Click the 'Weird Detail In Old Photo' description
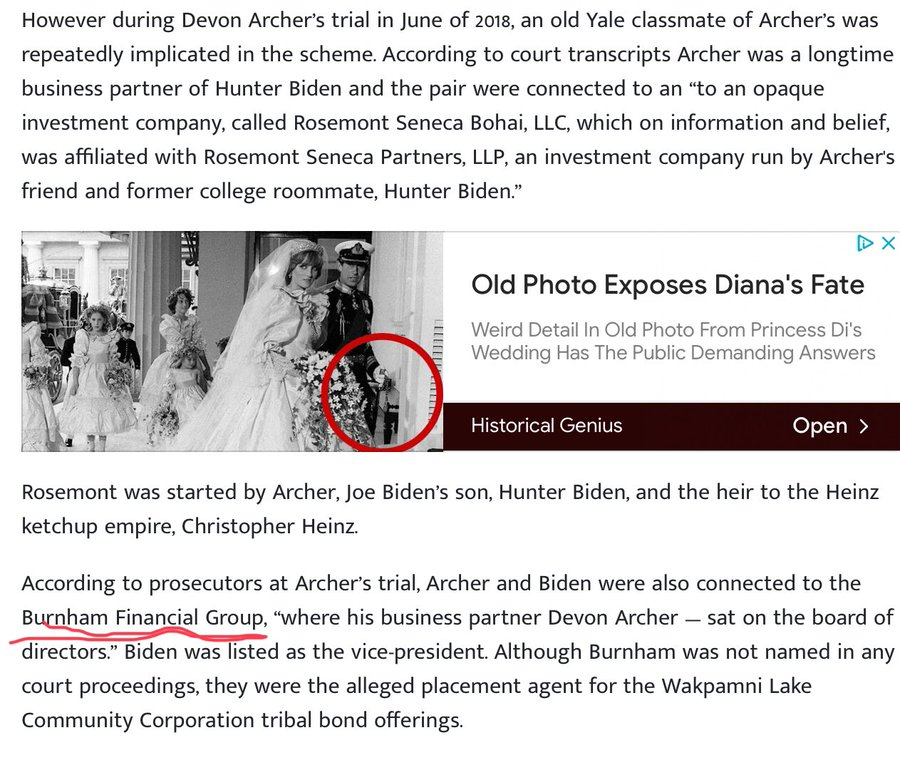 pyautogui.click(x=673, y=341)
